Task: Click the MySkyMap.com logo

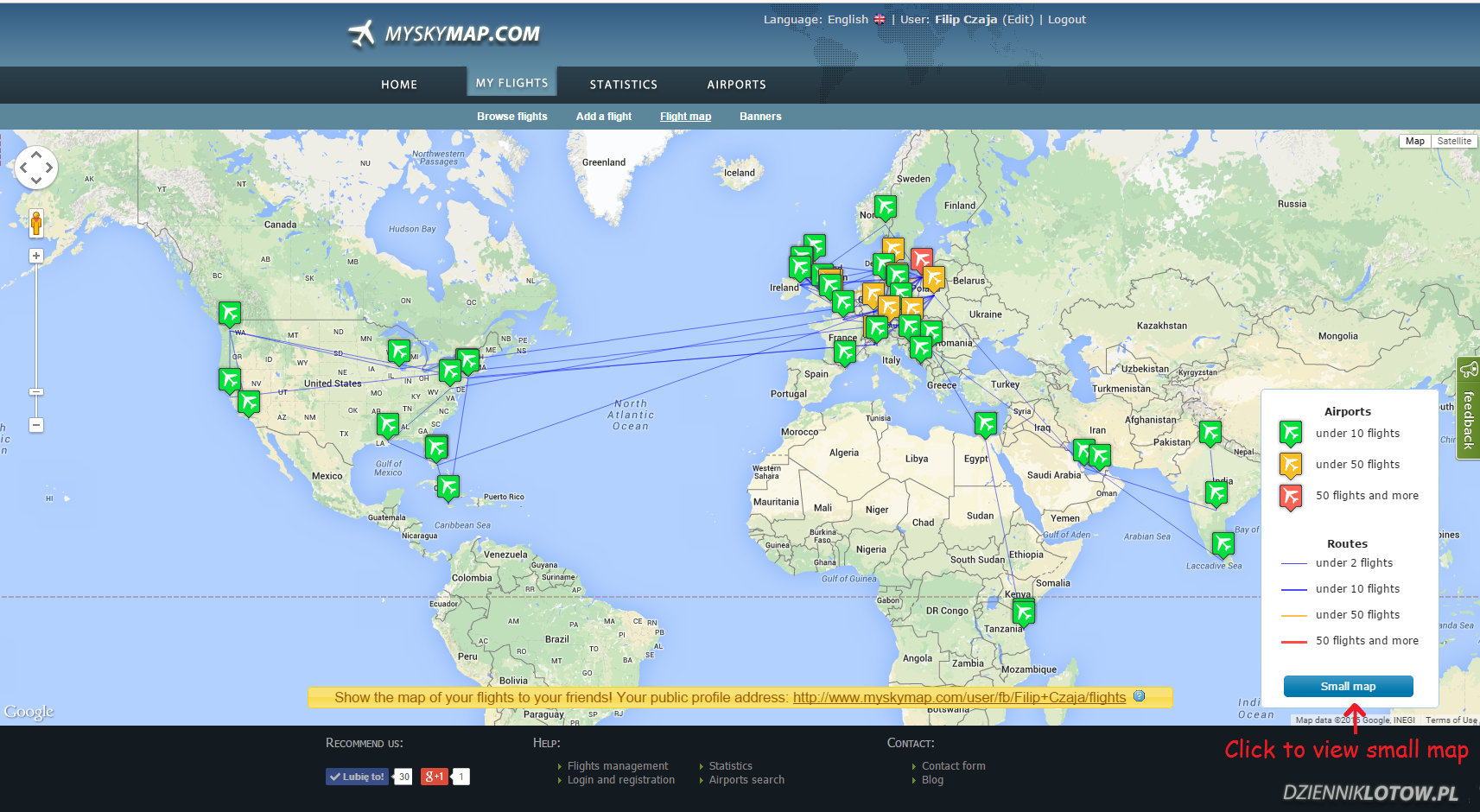Action: pos(444,34)
